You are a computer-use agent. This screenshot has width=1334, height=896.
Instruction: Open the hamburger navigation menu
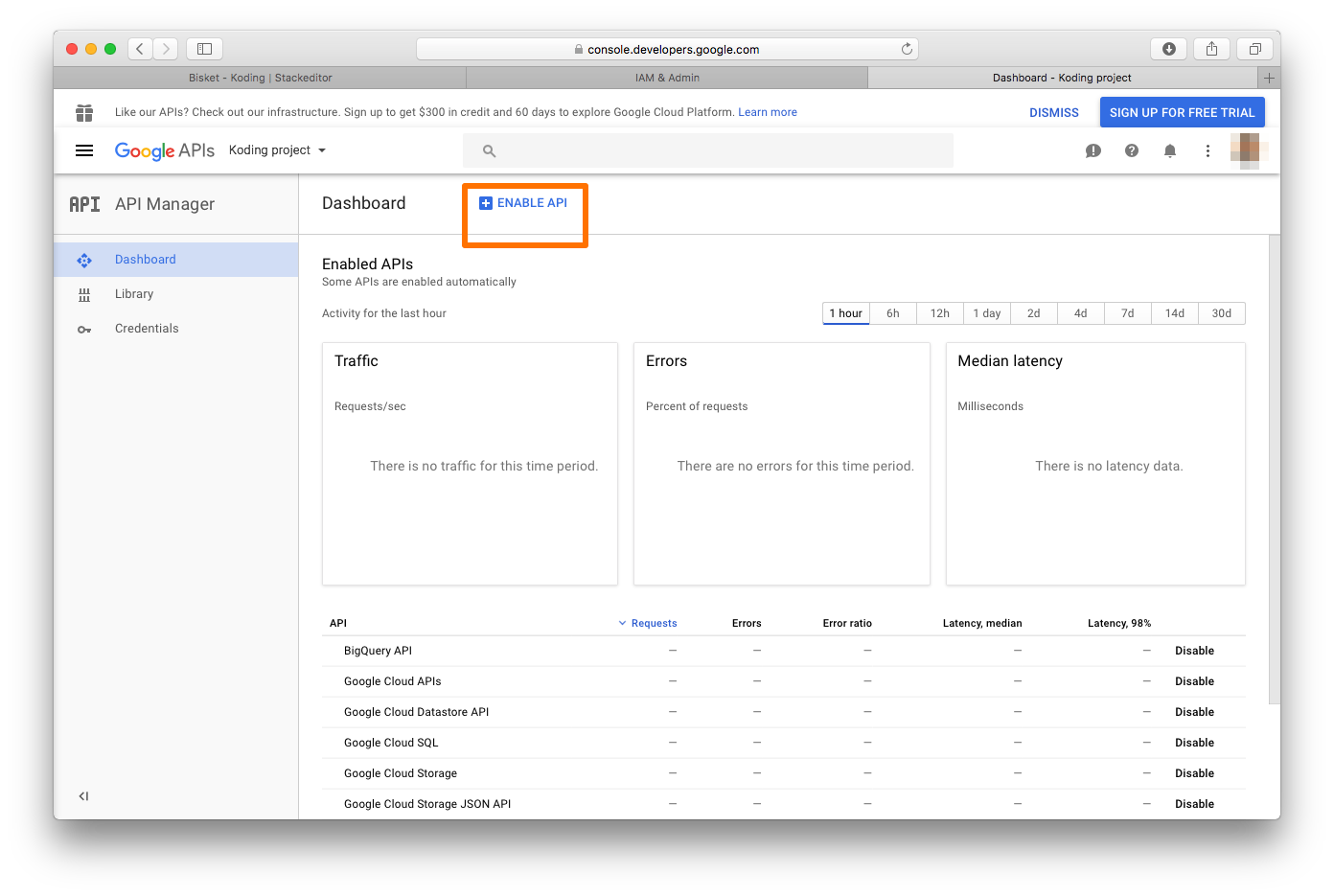click(84, 150)
